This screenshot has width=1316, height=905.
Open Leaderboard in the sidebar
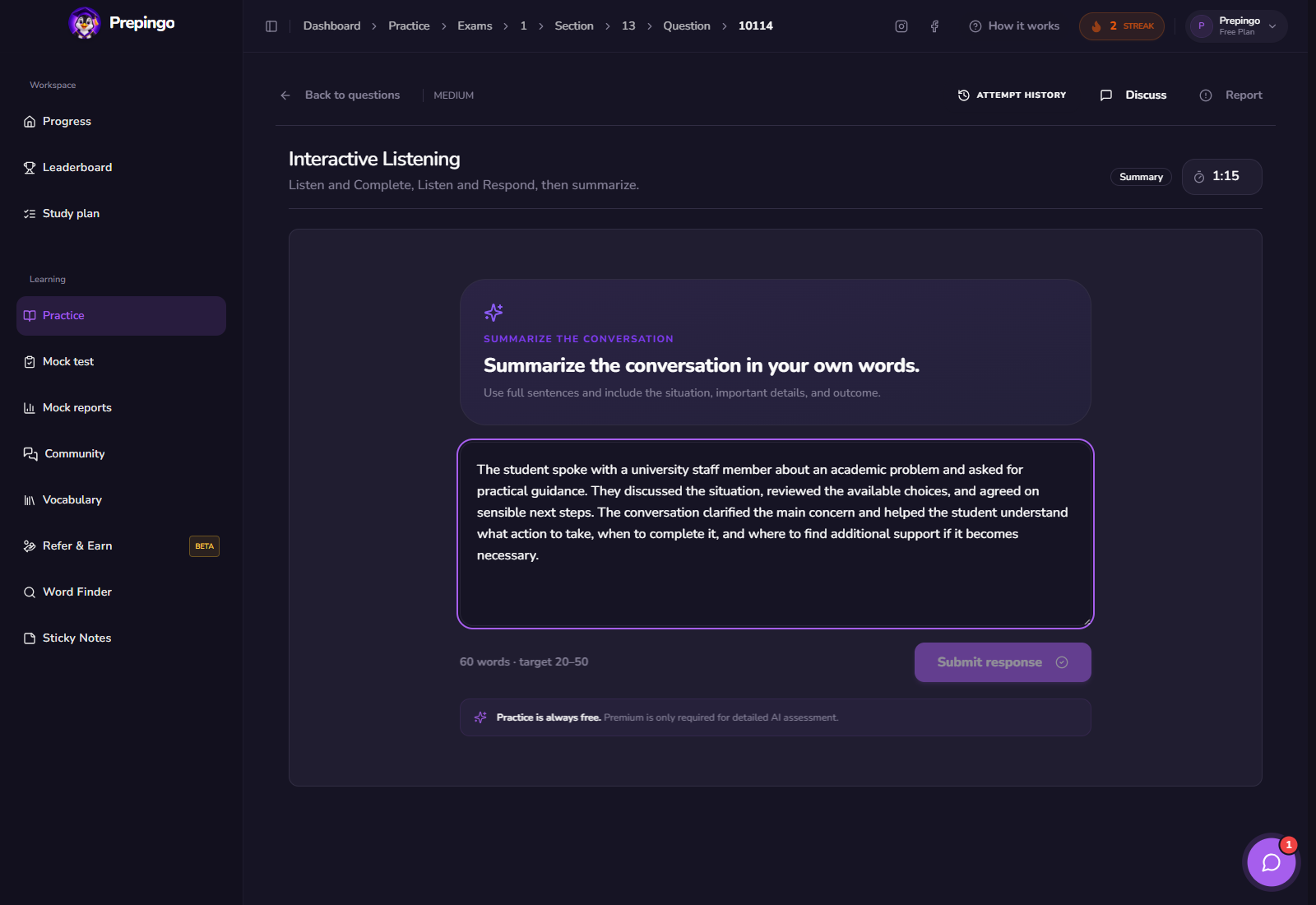121,168
